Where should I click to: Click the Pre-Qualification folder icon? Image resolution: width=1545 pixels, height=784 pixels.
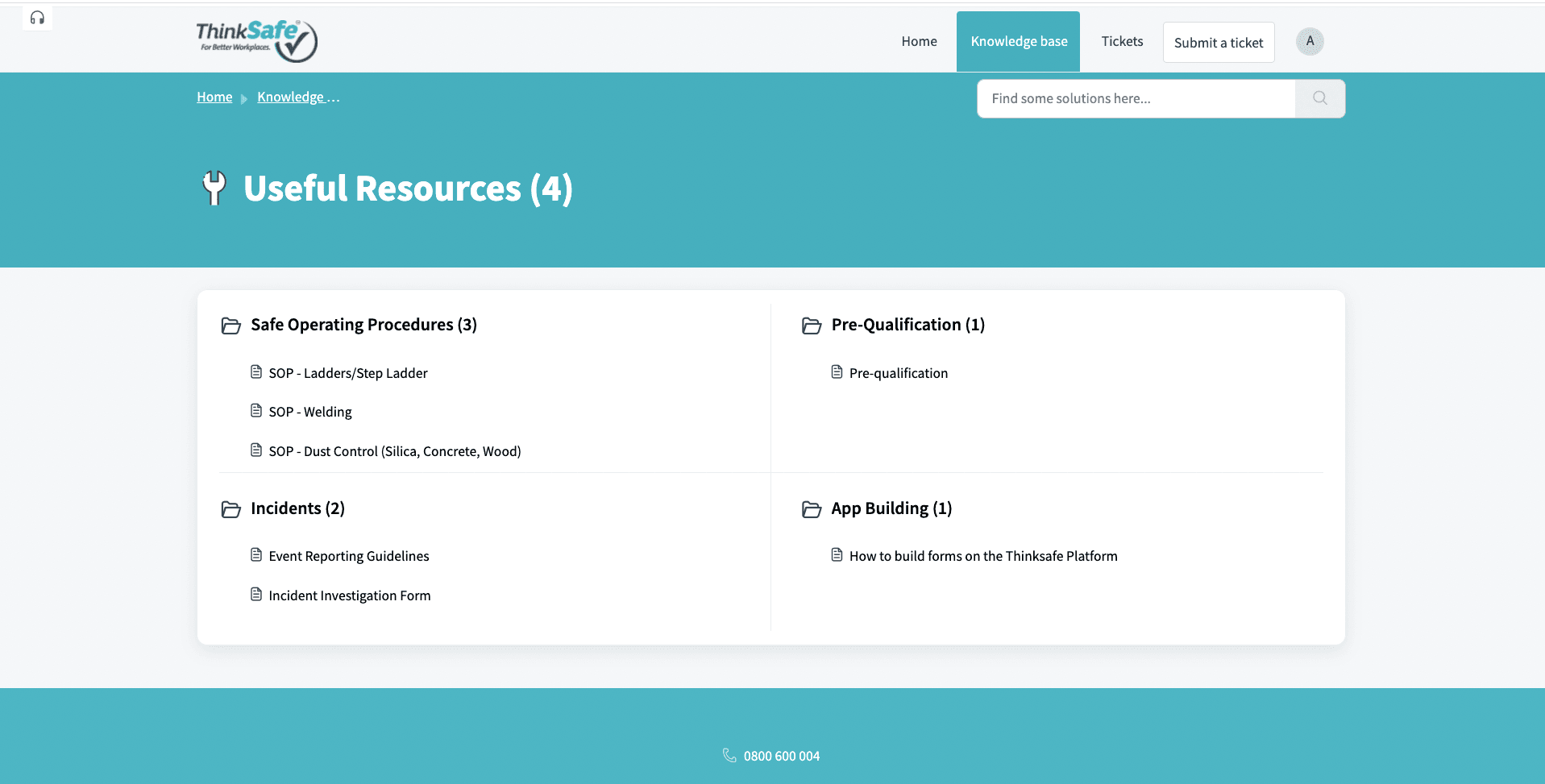point(812,326)
